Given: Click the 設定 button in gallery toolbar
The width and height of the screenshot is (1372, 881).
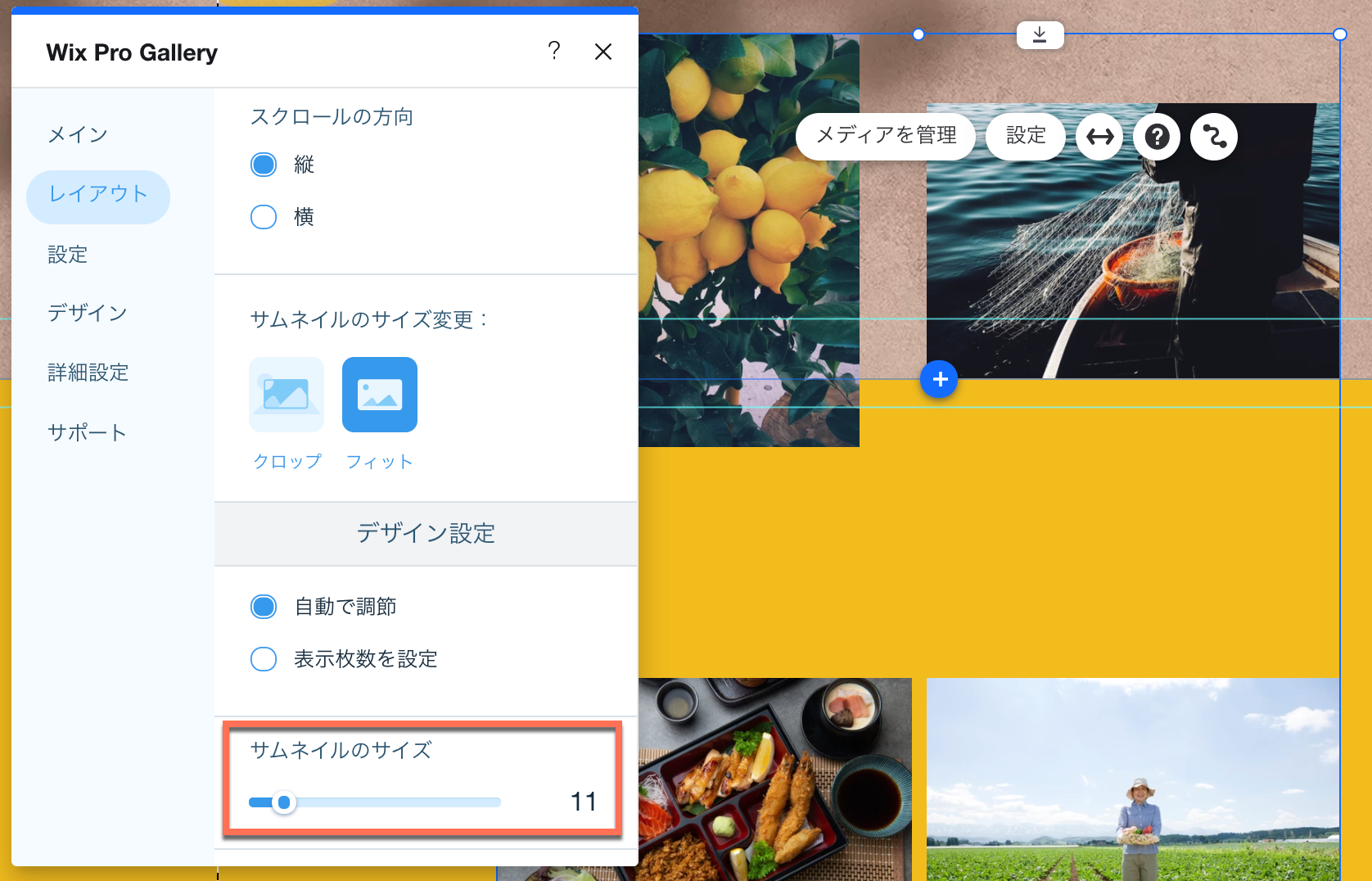Looking at the screenshot, I should [1026, 136].
